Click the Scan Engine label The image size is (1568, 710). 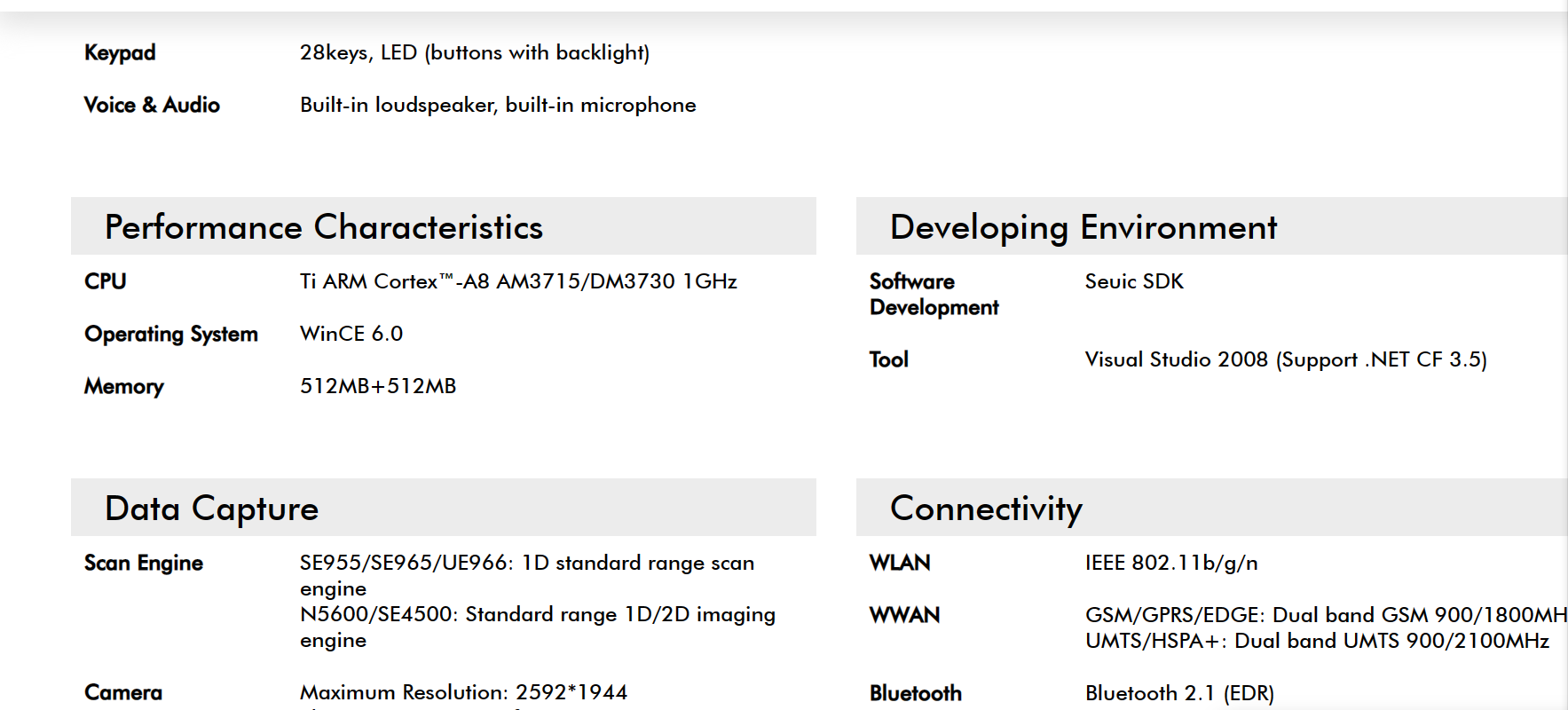click(x=144, y=563)
